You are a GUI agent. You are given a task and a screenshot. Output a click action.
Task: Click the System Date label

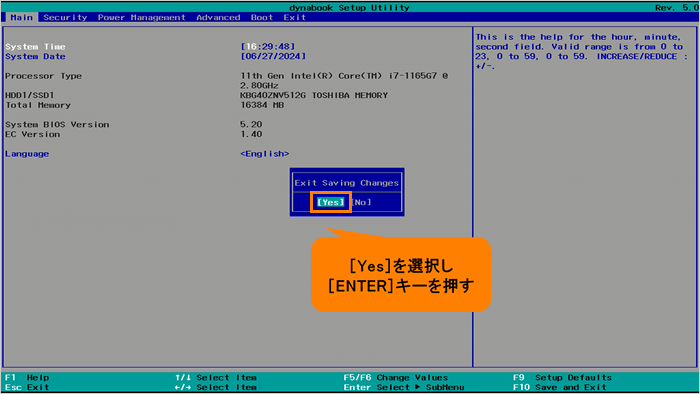coord(35,56)
